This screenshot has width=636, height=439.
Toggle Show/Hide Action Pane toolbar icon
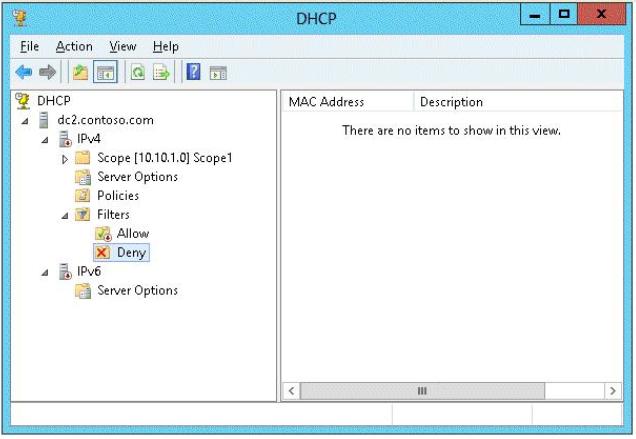pos(218,73)
